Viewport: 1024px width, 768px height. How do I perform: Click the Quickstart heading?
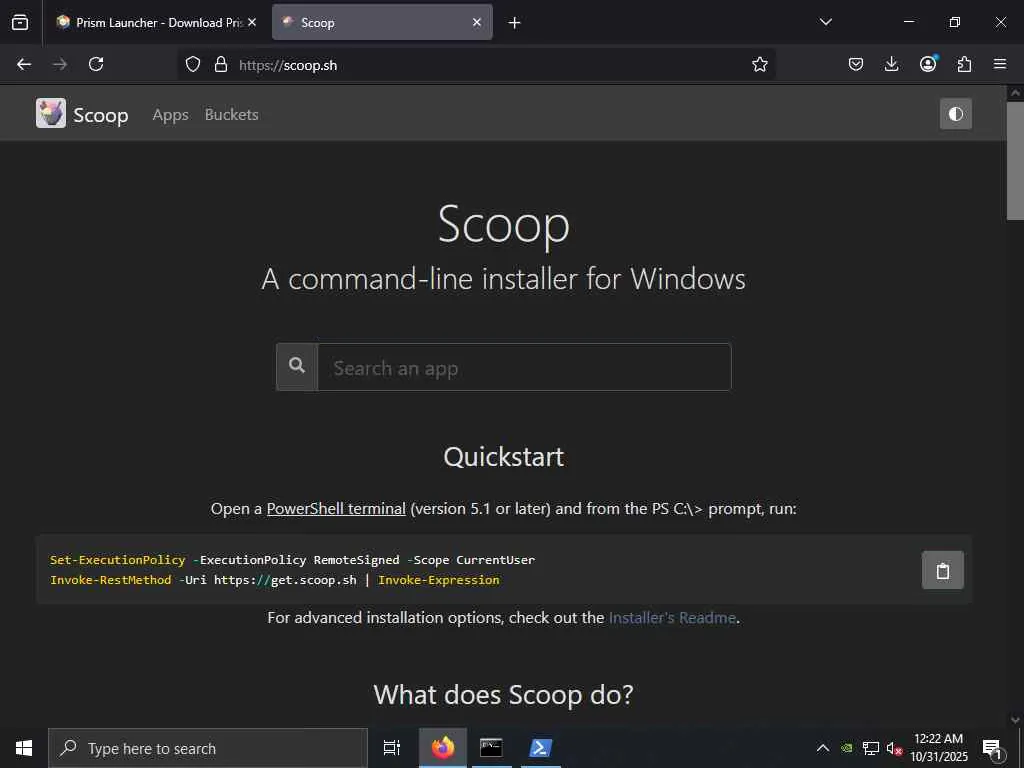[x=504, y=456]
